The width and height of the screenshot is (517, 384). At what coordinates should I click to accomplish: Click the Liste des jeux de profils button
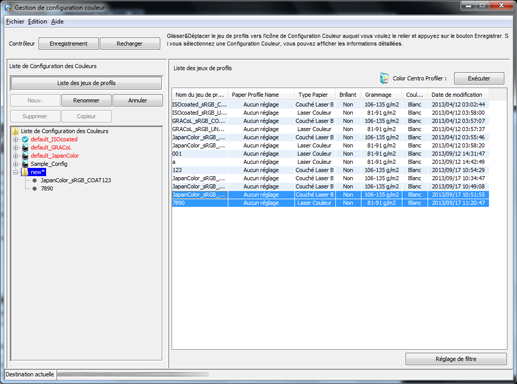pos(86,83)
